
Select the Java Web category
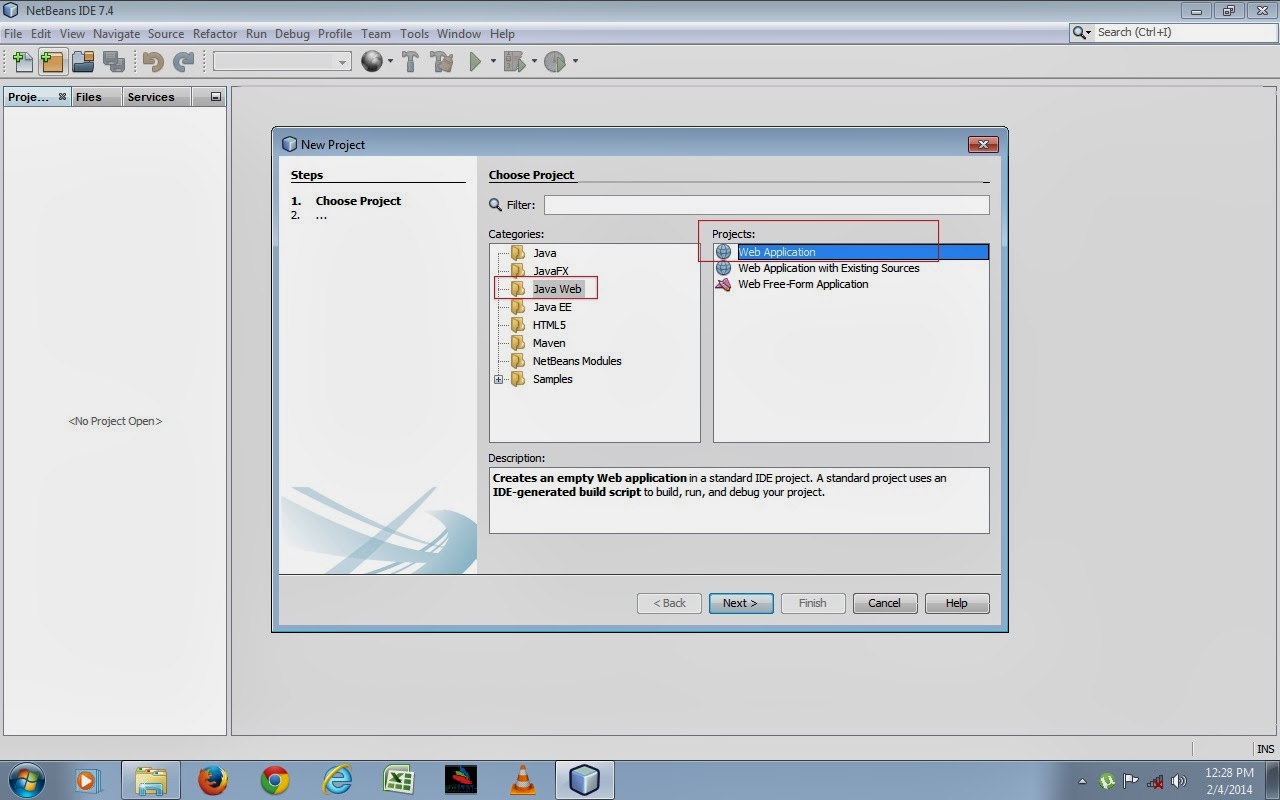click(556, 289)
